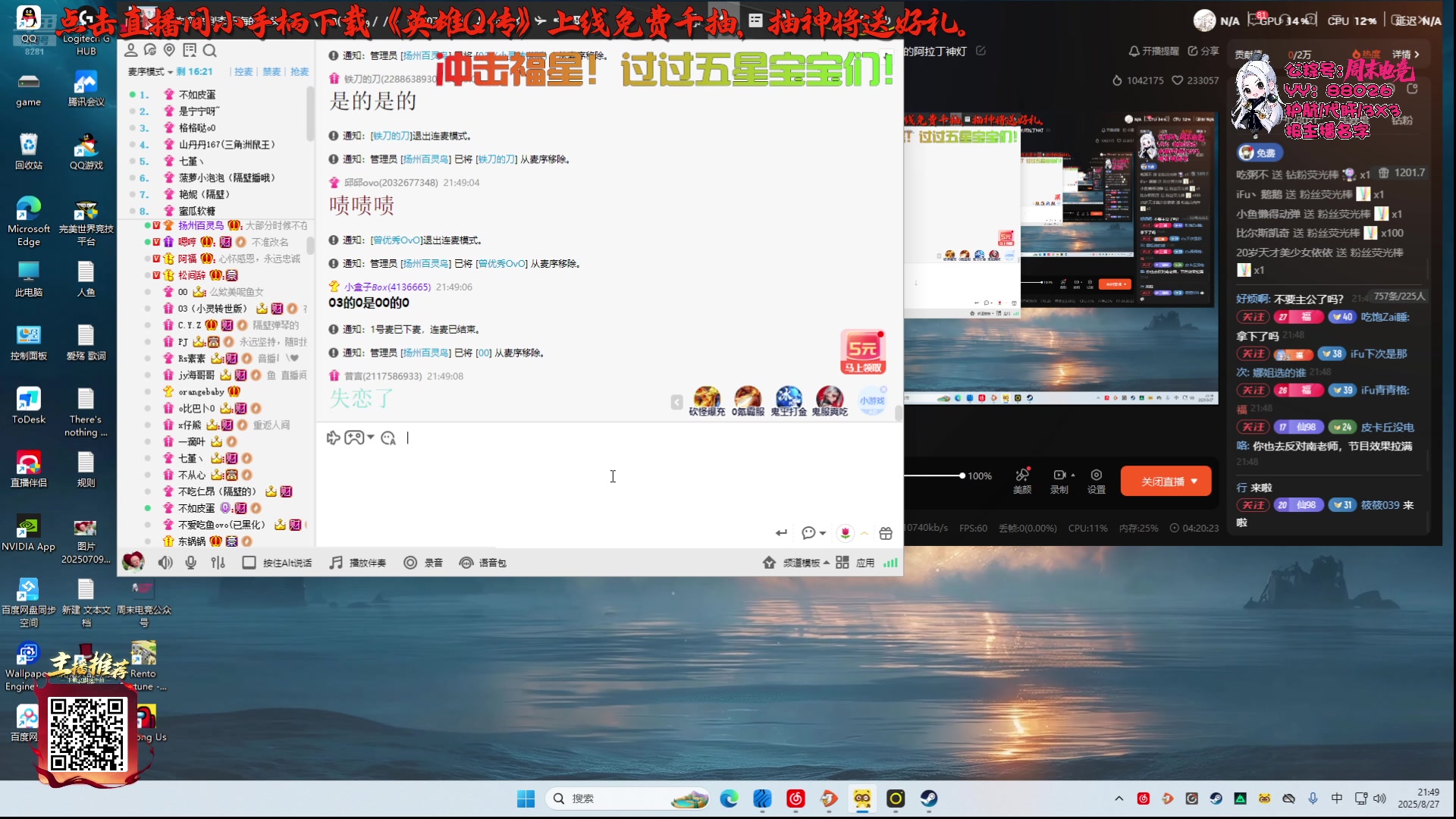Expand 麦序模式 dropdown
Image resolution: width=1456 pixels, height=819 pixels.
(x=150, y=71)
